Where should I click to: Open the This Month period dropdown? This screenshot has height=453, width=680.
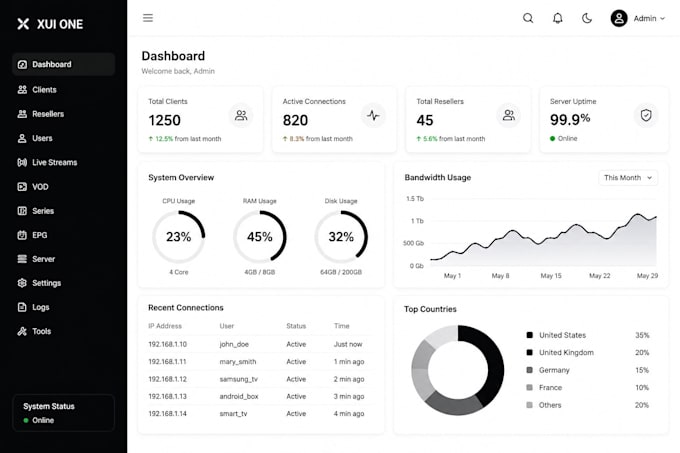[x=628, y=178]
